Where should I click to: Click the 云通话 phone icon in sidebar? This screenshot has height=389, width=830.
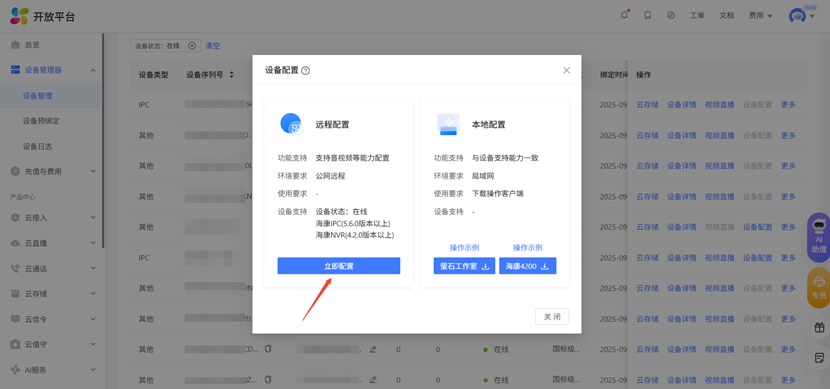pyautogui.click(x=15, y=268)
